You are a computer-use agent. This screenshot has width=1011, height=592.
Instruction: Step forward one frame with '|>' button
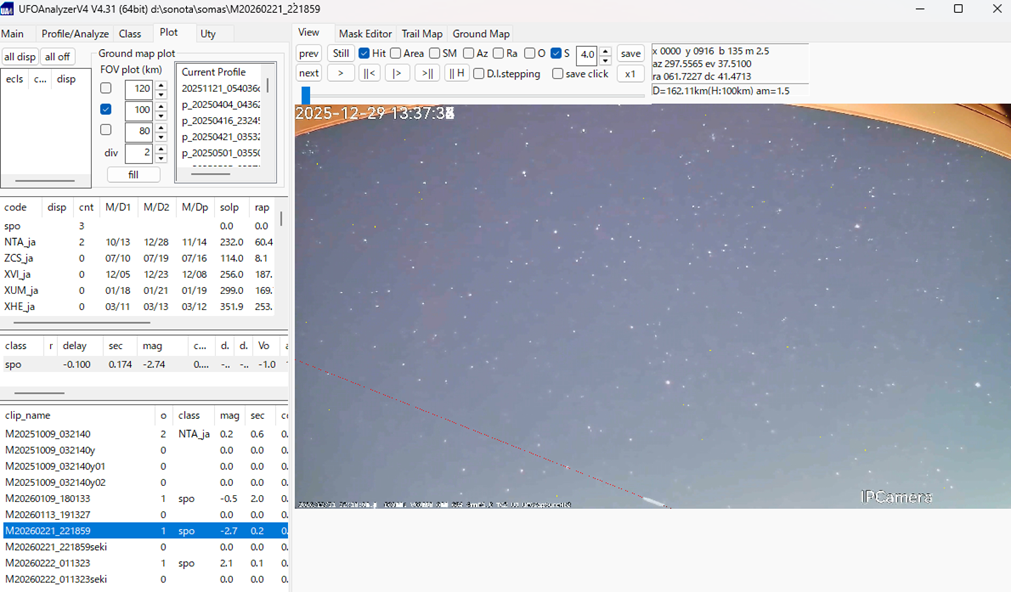tap(398, 73)
